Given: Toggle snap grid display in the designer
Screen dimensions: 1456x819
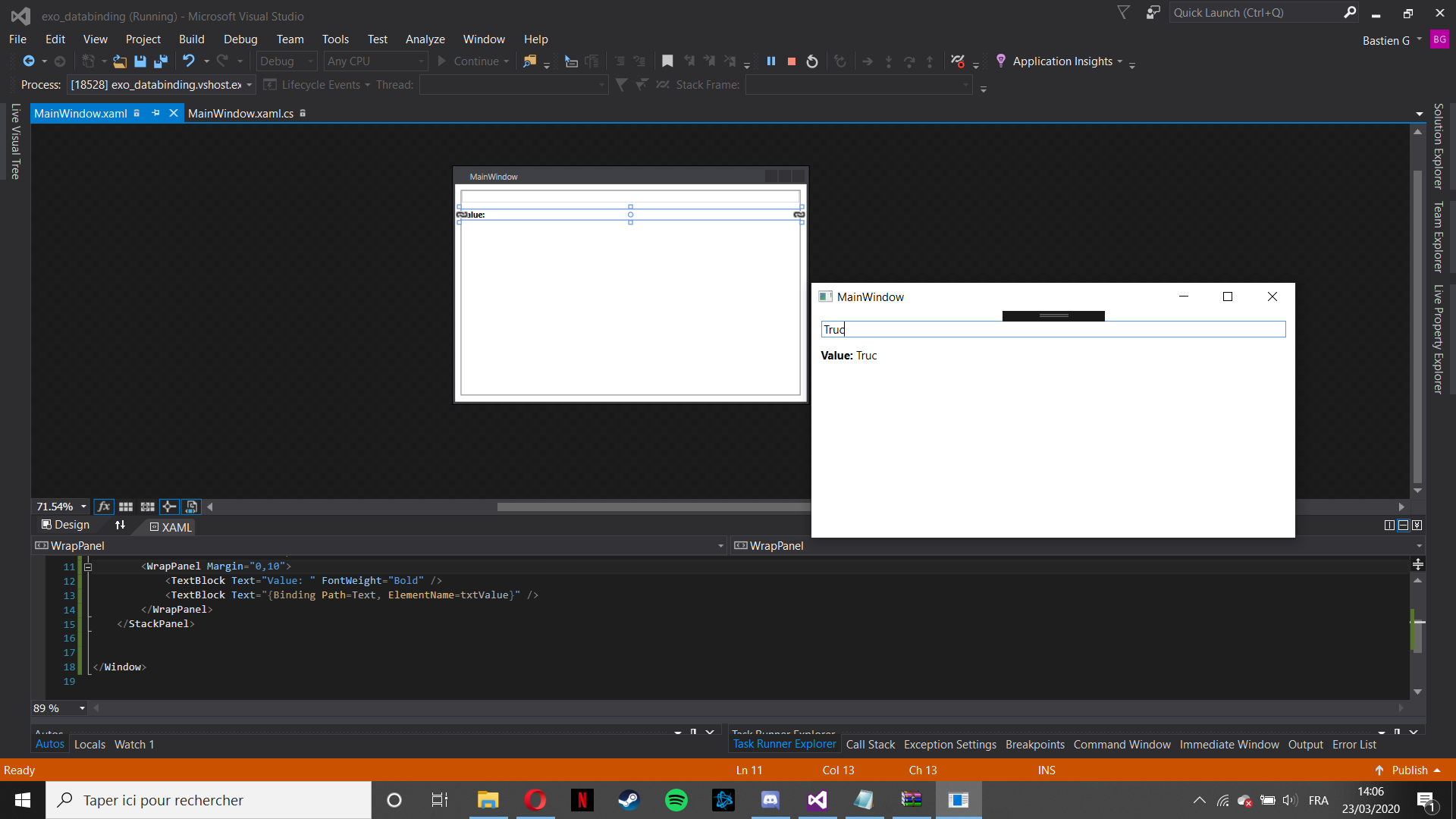Looking at the screenshot, I should coord(126,507).
